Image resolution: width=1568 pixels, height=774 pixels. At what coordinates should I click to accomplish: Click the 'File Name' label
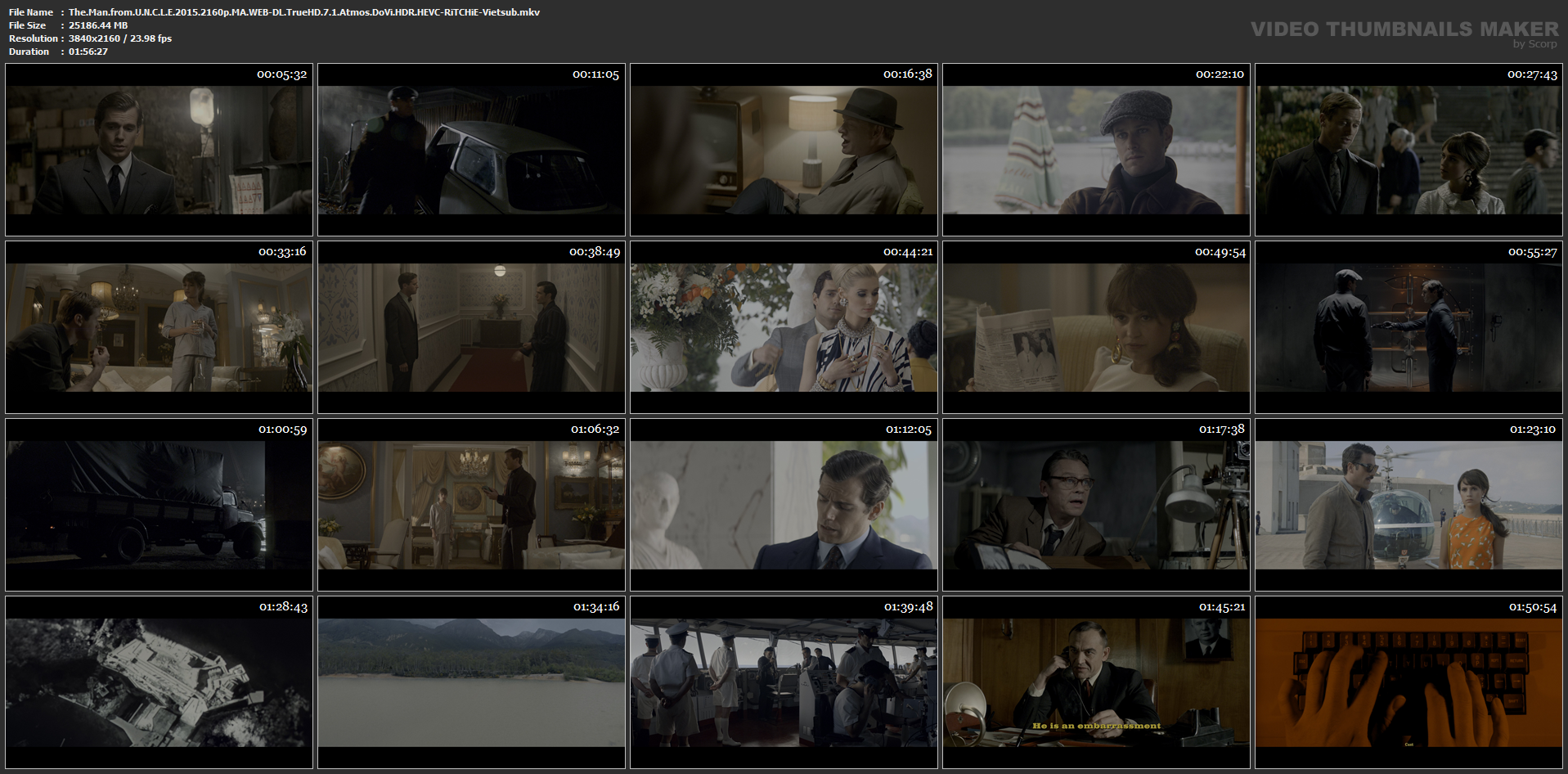[x=31, y=12]
